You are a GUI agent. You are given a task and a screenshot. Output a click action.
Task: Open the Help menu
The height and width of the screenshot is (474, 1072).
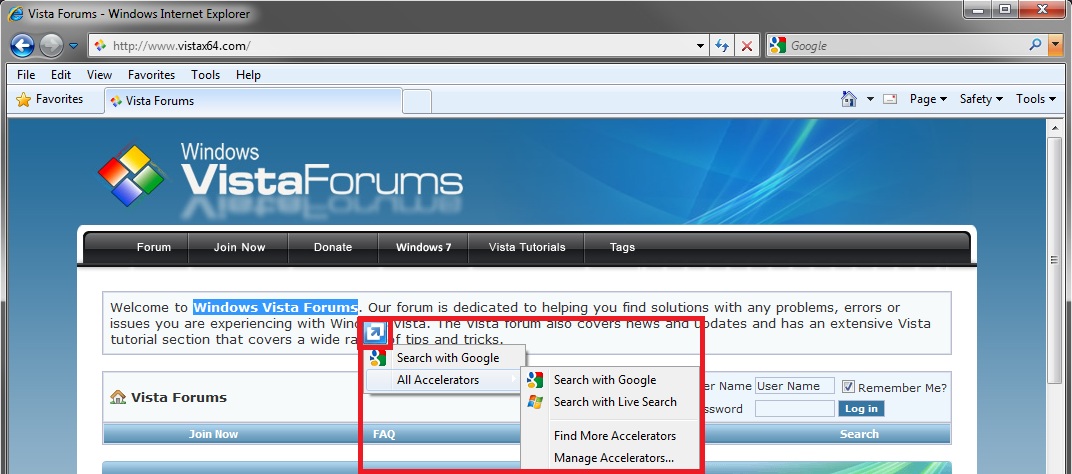click(x=248, y=75)
